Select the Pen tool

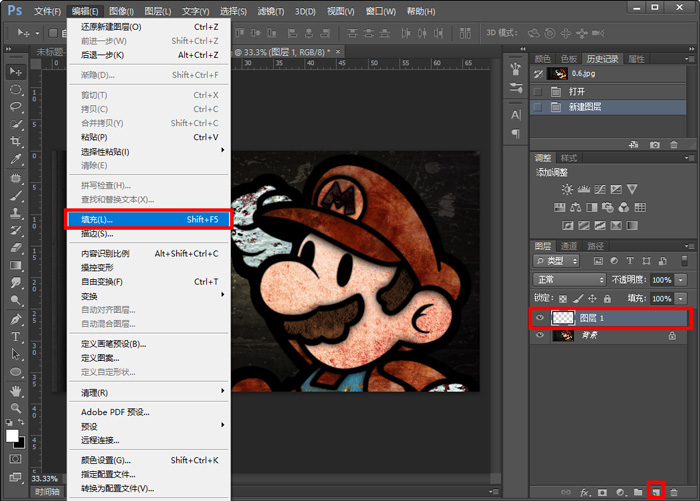click(x=16, y=319)
